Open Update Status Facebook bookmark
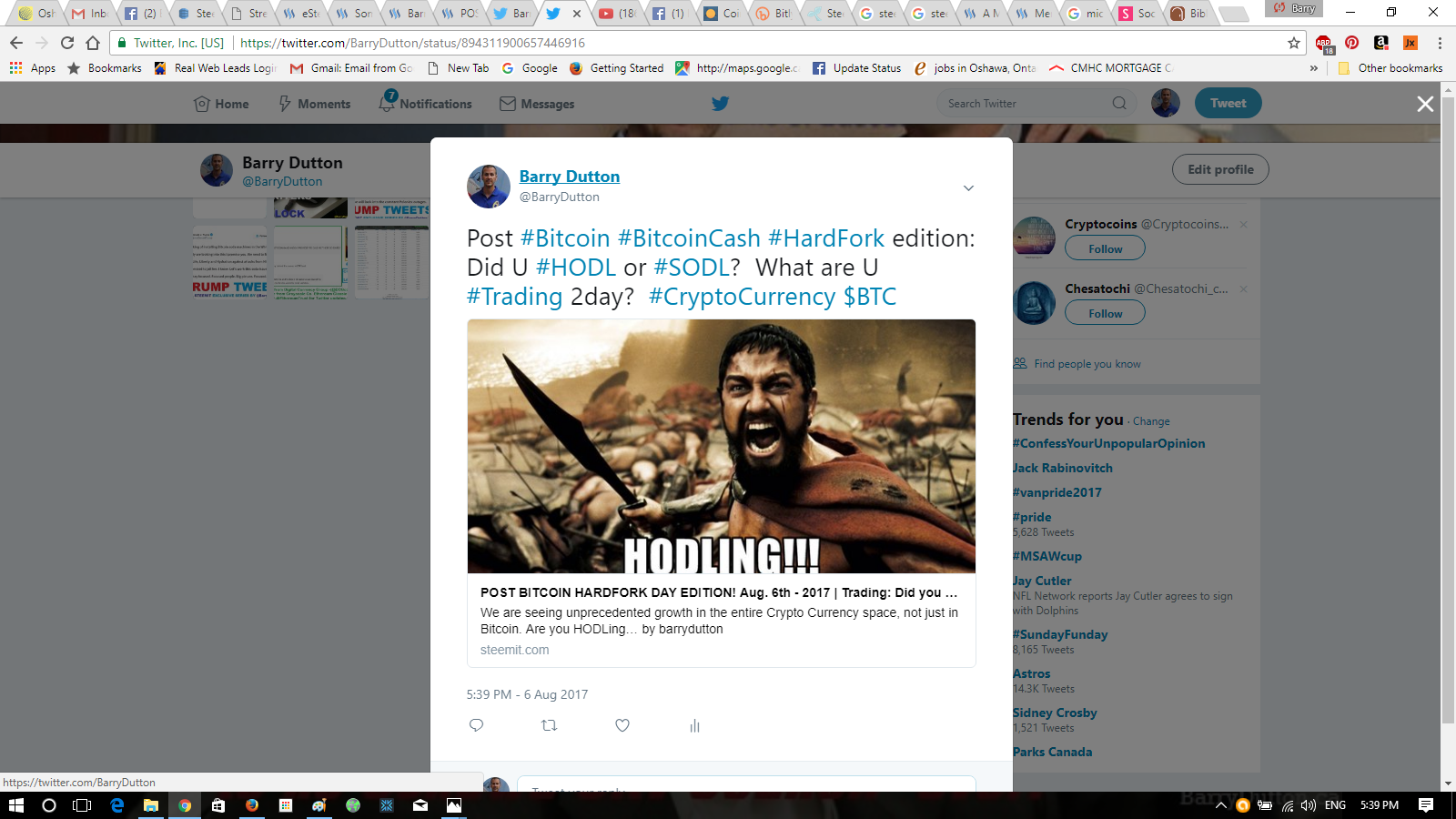Viewport: 1456px width, 819px height. (x=856, y=68)
